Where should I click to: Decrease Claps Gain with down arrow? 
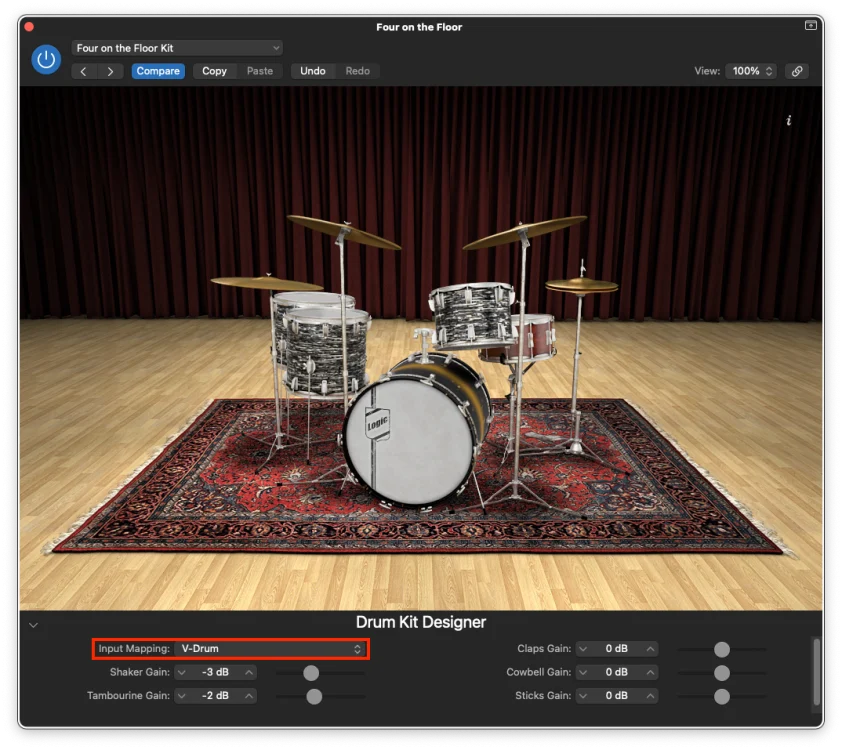583,649
